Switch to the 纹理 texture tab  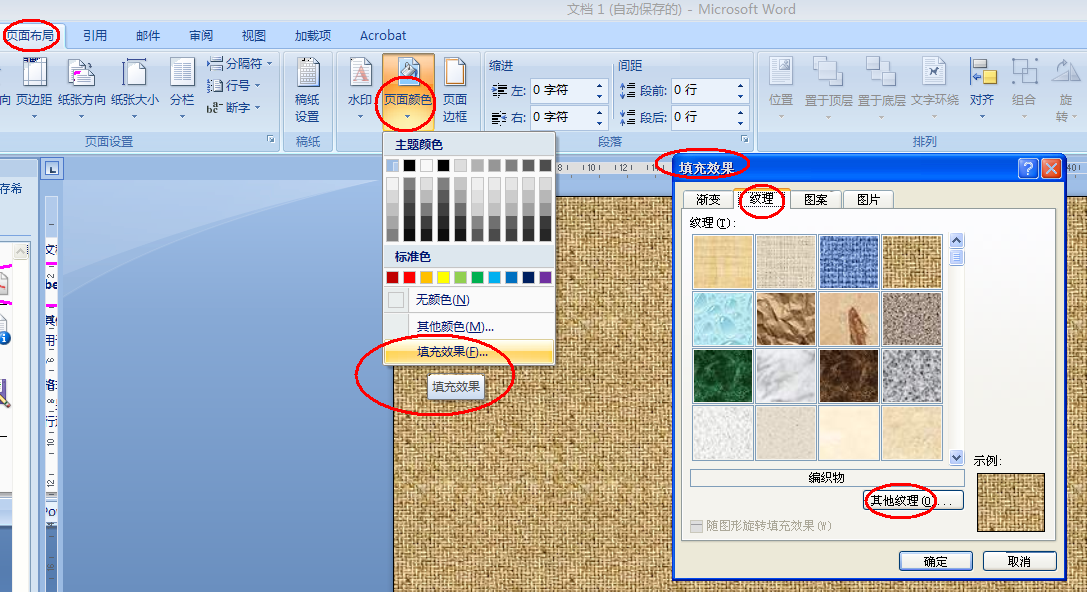pyautogui.click(x=762, y=199)
